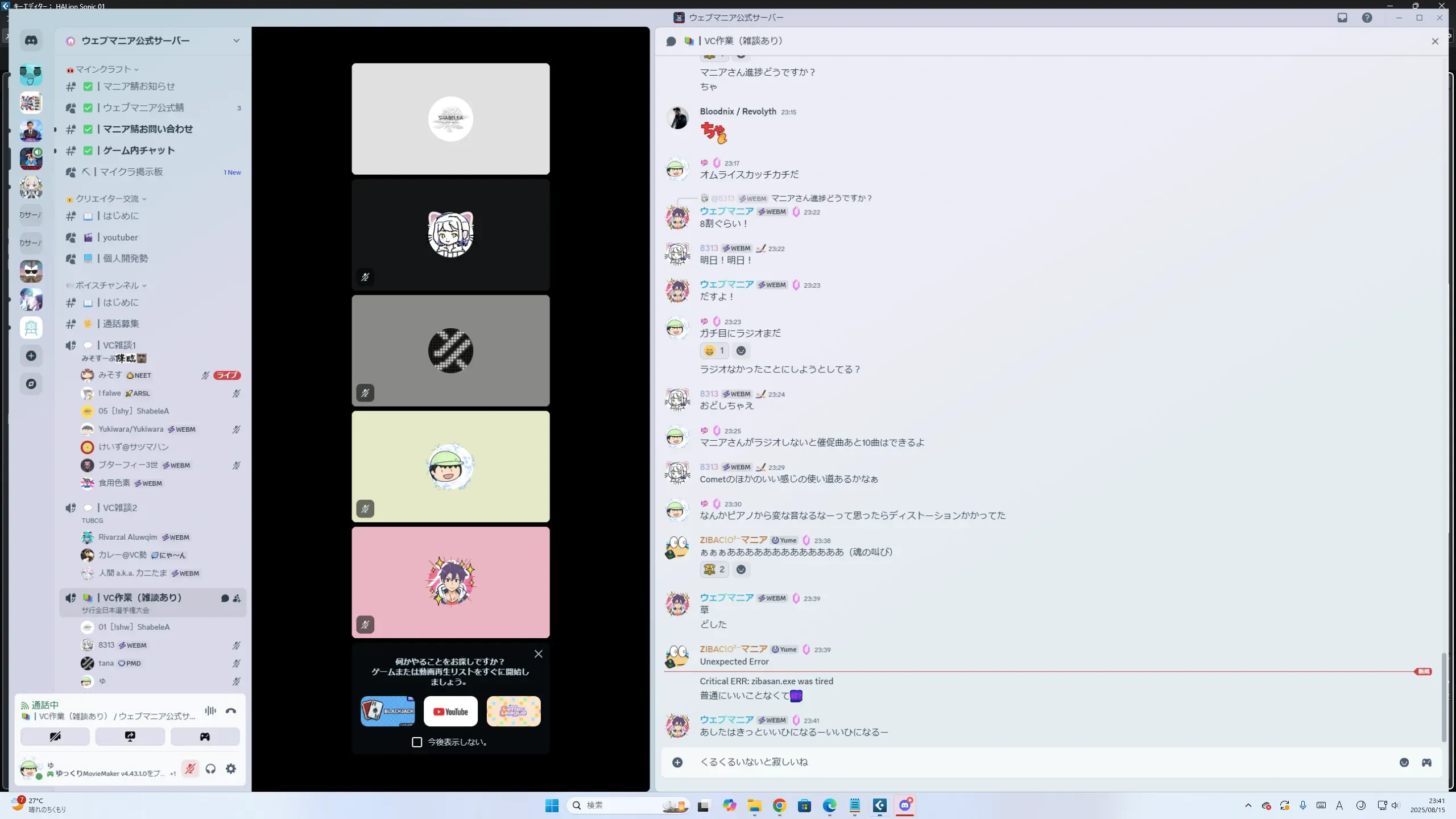This screenshot has height=819, width=1456.
Task: Click Add a Server plus icon
Action: [x=31, y=356]
